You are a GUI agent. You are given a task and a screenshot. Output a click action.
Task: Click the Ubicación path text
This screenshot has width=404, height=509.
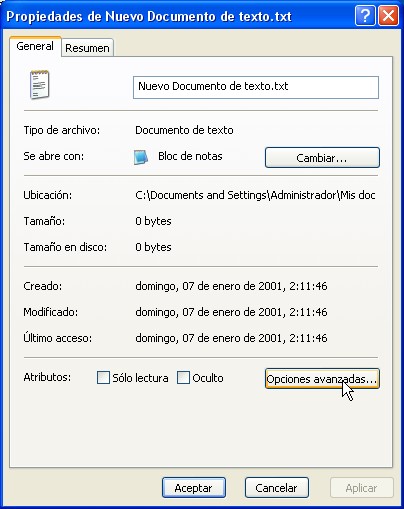(255, 195)
